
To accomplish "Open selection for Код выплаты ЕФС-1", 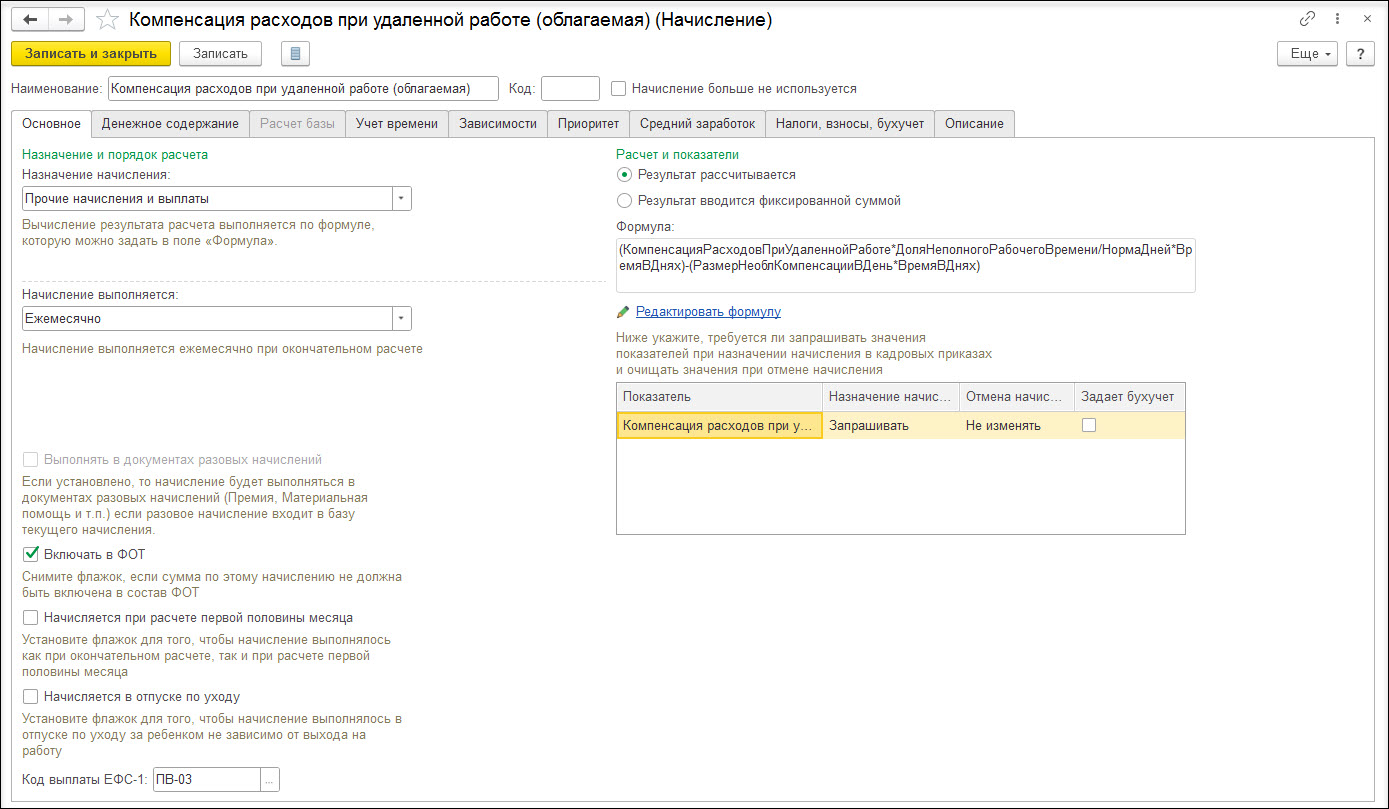I will tap(269, 779).
